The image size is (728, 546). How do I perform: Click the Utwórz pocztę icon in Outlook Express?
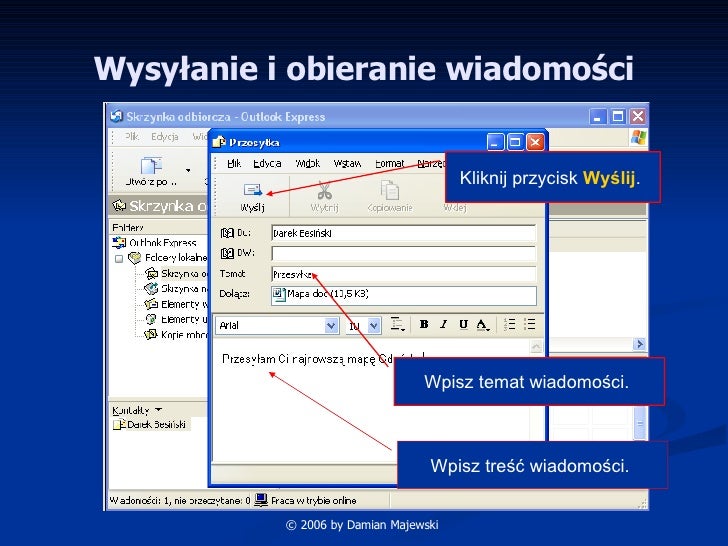pos(151,166)
